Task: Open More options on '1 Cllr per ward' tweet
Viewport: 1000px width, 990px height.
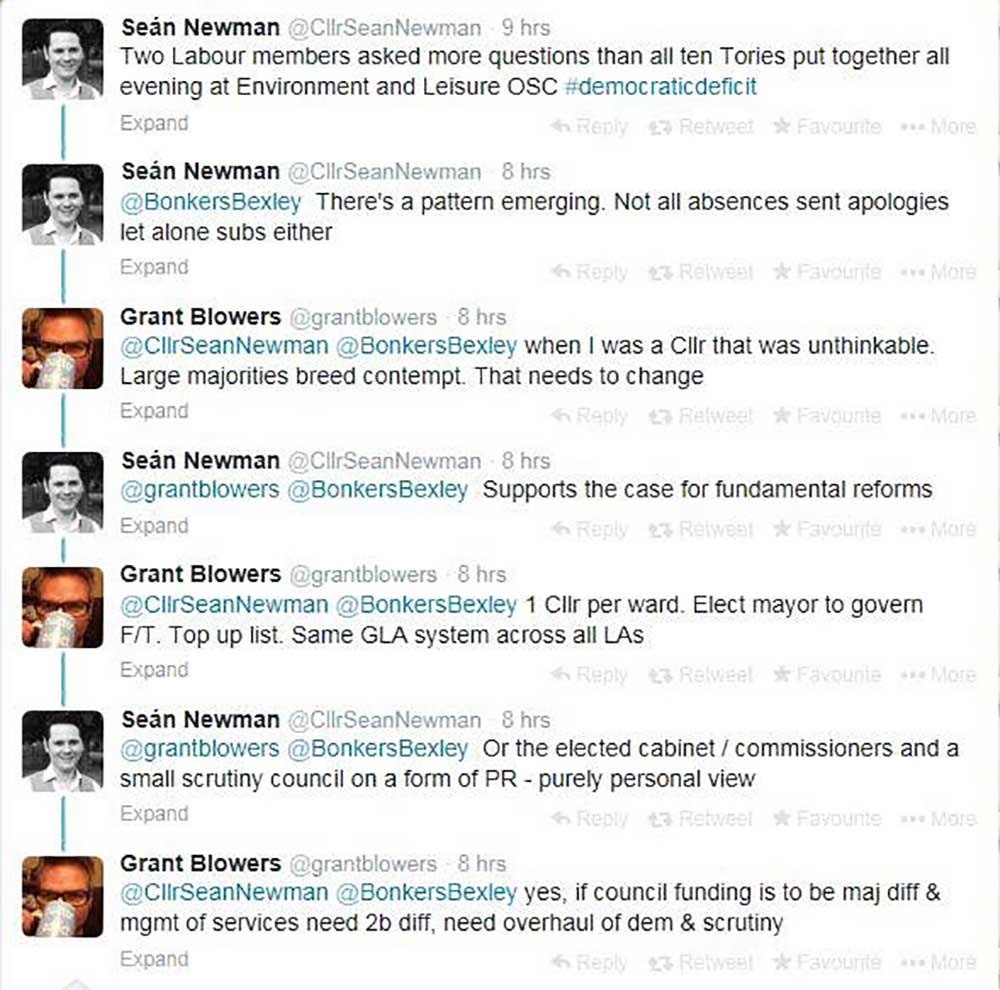Action: pyautogui.click(x=938, y=675)
